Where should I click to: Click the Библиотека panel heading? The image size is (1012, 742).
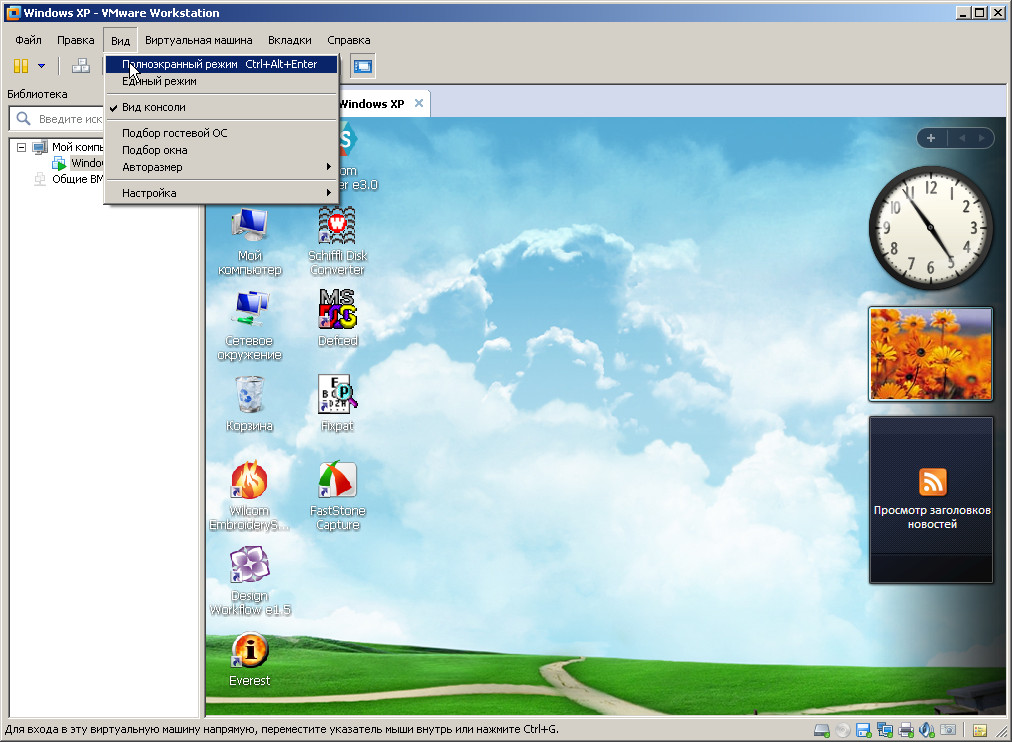pyautogui.click(x=37, y=94)
